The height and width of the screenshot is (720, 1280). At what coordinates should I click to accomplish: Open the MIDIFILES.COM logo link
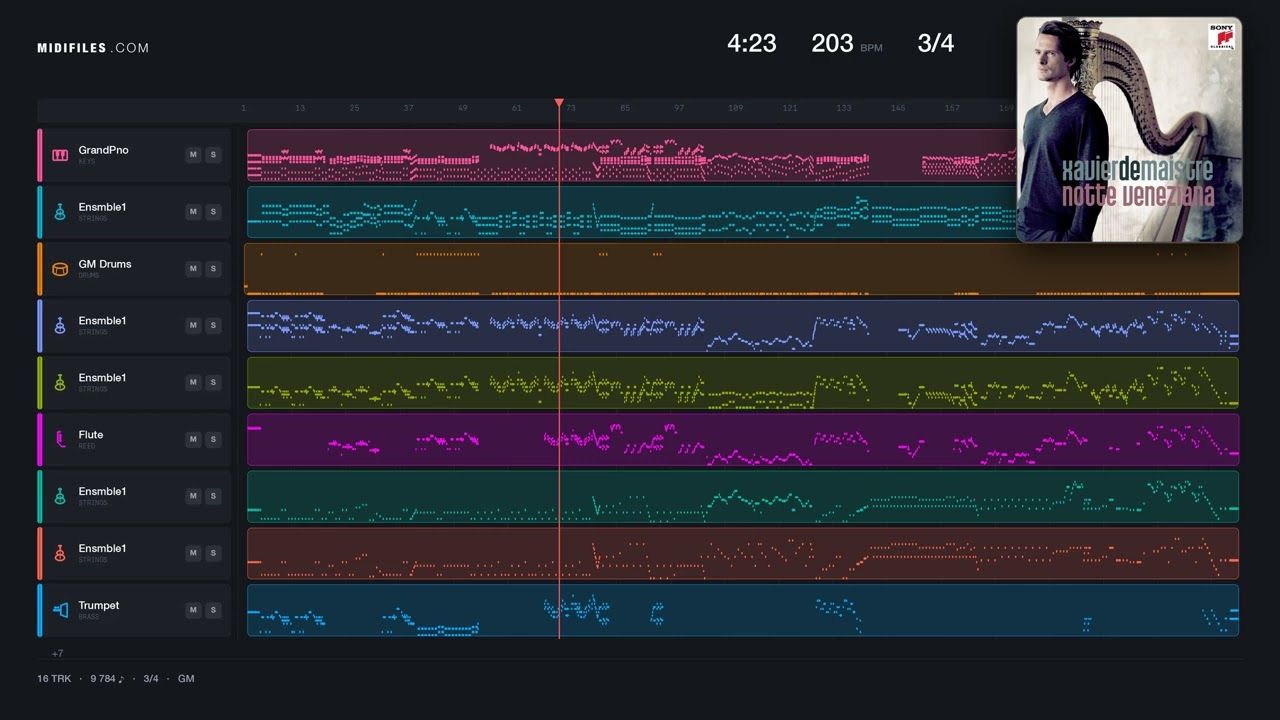(93, 48)
